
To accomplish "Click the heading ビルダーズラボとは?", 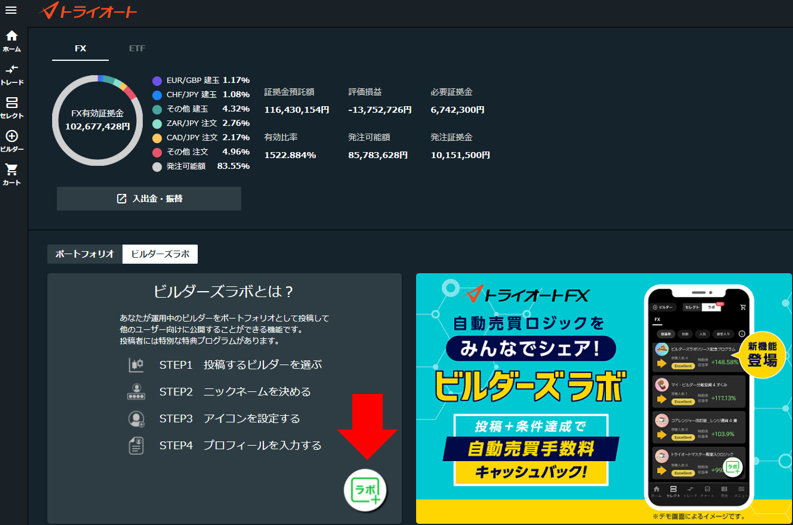I will [x=224, y=291].
